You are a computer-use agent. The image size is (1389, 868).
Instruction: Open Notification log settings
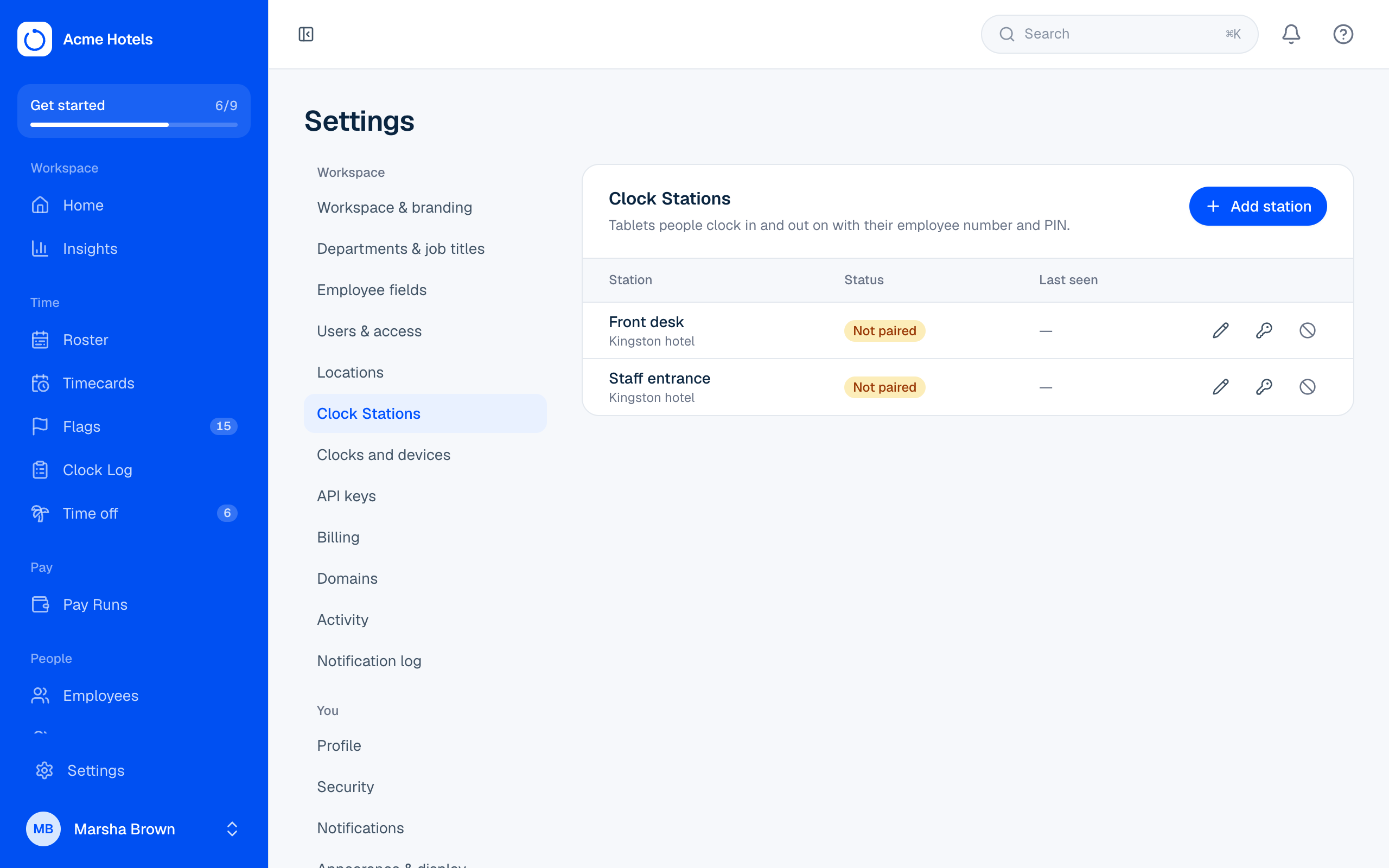coord(425,661)
